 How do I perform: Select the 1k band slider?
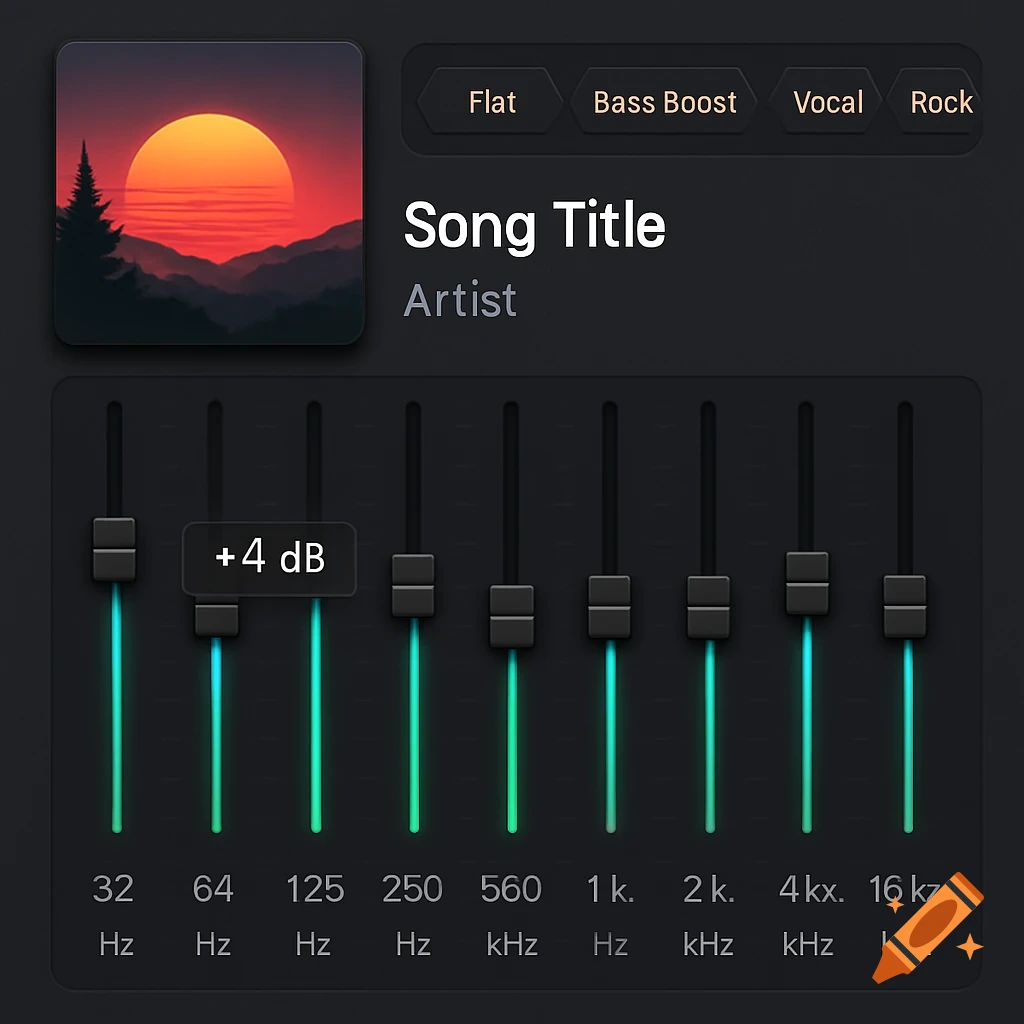(609, 605)
